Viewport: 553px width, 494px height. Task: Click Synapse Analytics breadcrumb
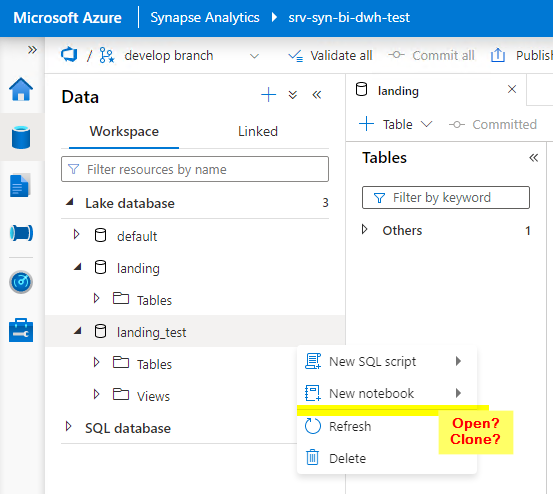205,18
